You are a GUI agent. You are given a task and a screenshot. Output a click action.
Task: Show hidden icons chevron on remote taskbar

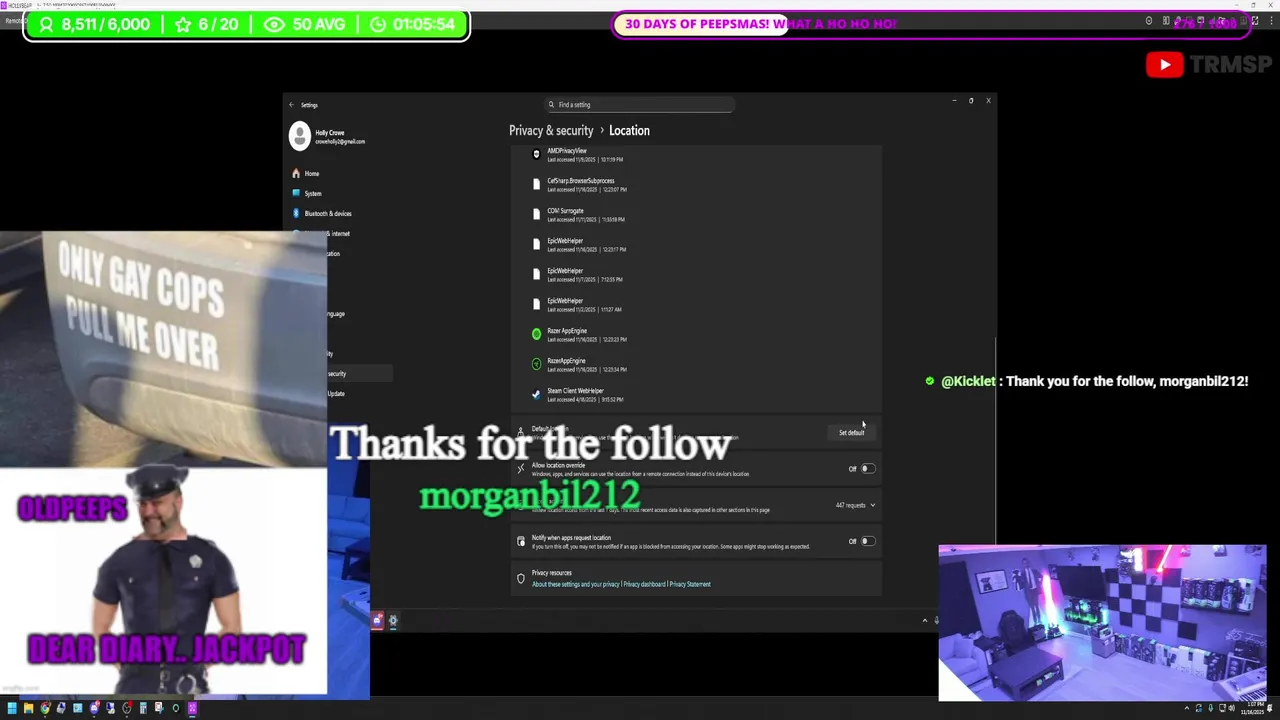pyautogui.click(x=924, y=620)
